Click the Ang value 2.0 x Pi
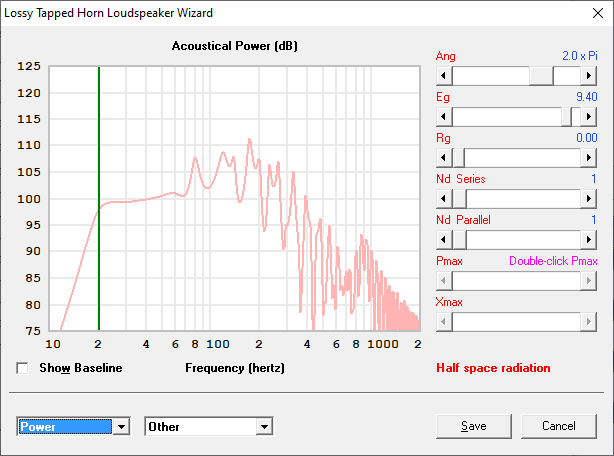 (580, 56)
